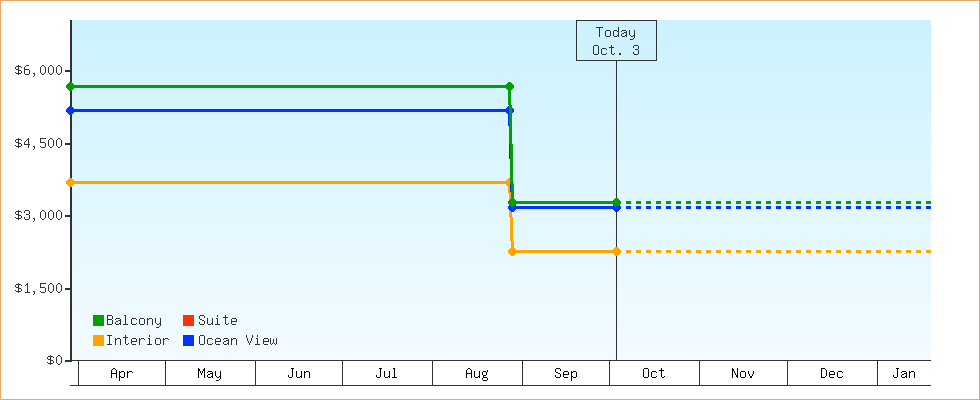Click the $6,000 price axis label
The height and width of the screenshot is (400, 980).
point(39,70)
